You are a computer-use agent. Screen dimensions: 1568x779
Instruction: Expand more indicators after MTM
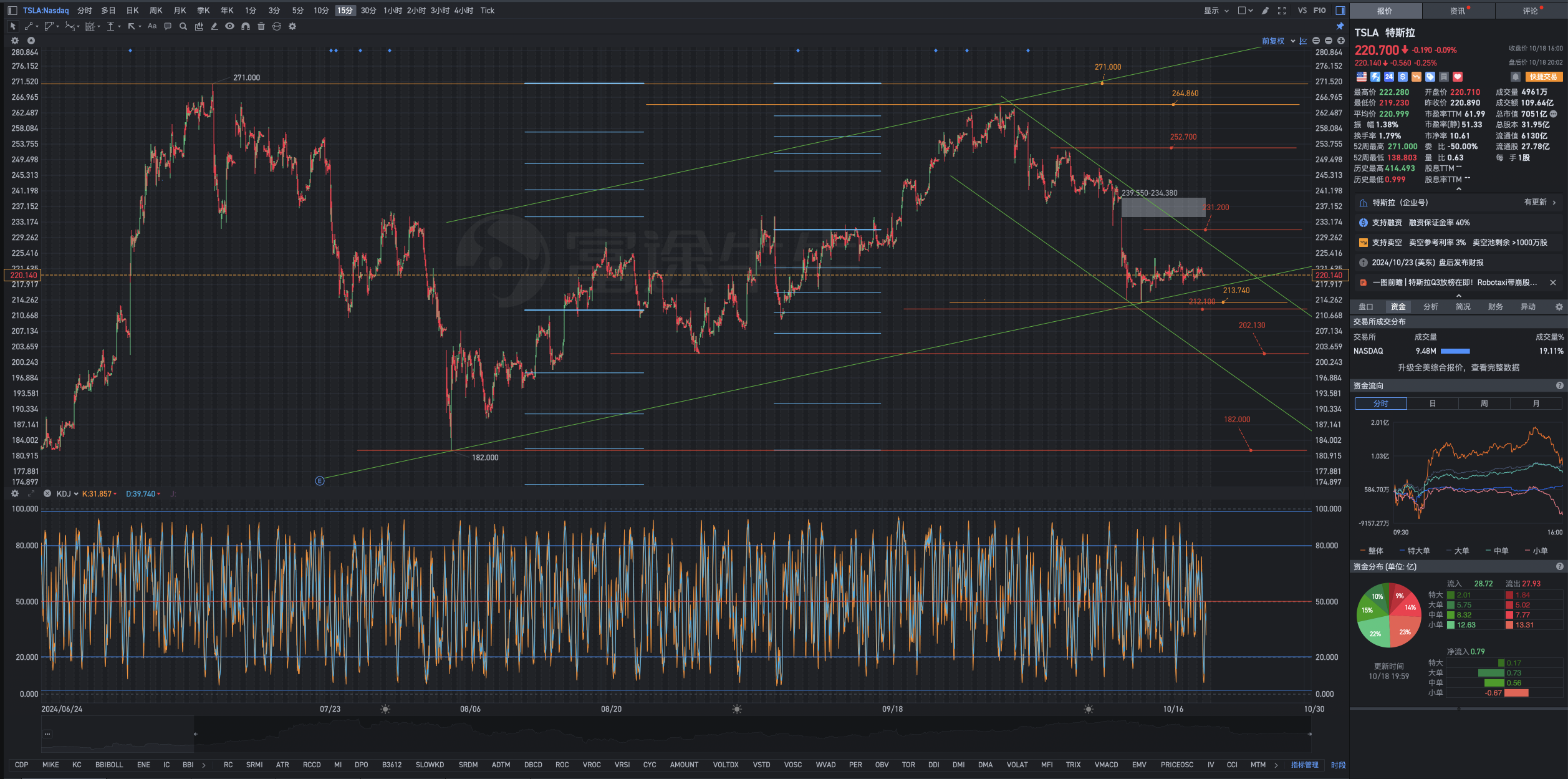point(1276,765)
